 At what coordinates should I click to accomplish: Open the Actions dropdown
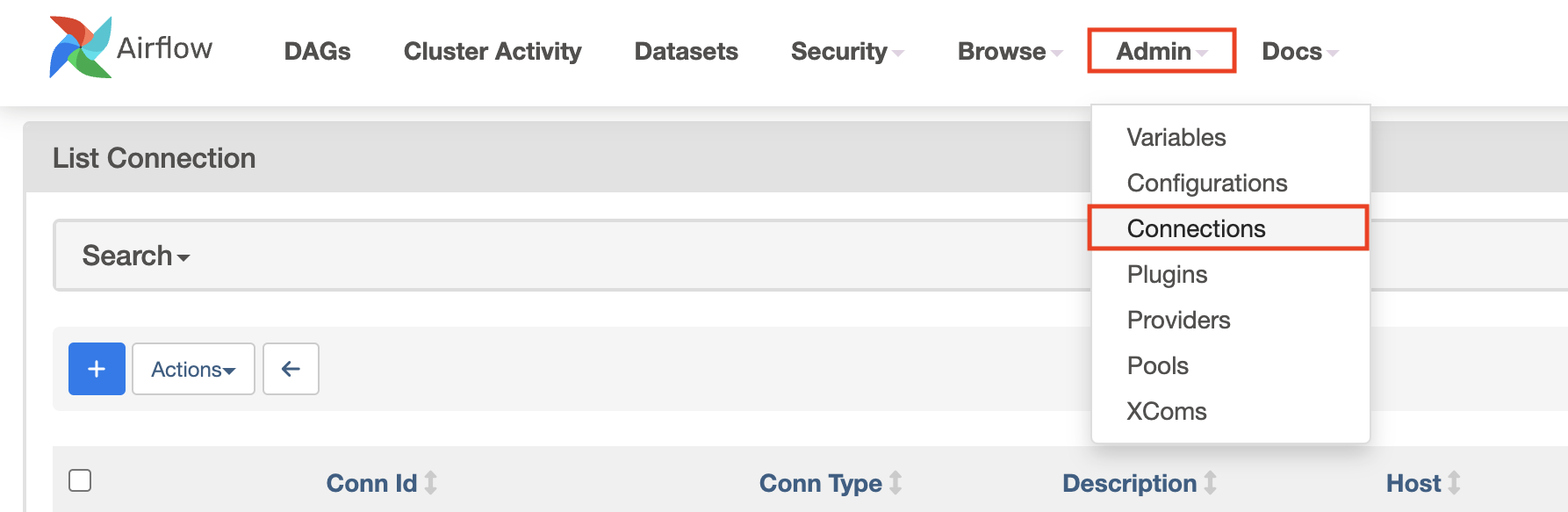tap(193, 369)
